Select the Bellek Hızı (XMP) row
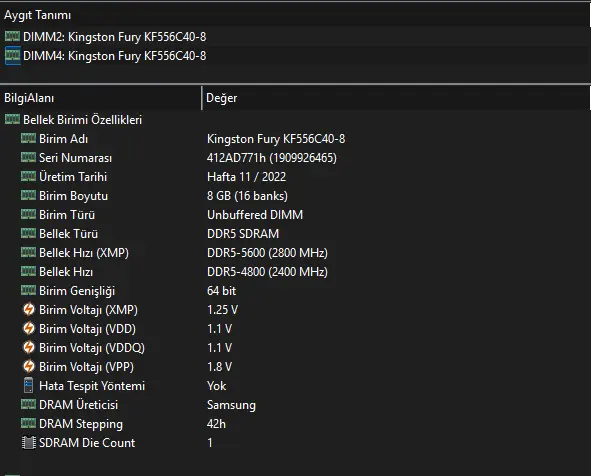 coord(296,253)
